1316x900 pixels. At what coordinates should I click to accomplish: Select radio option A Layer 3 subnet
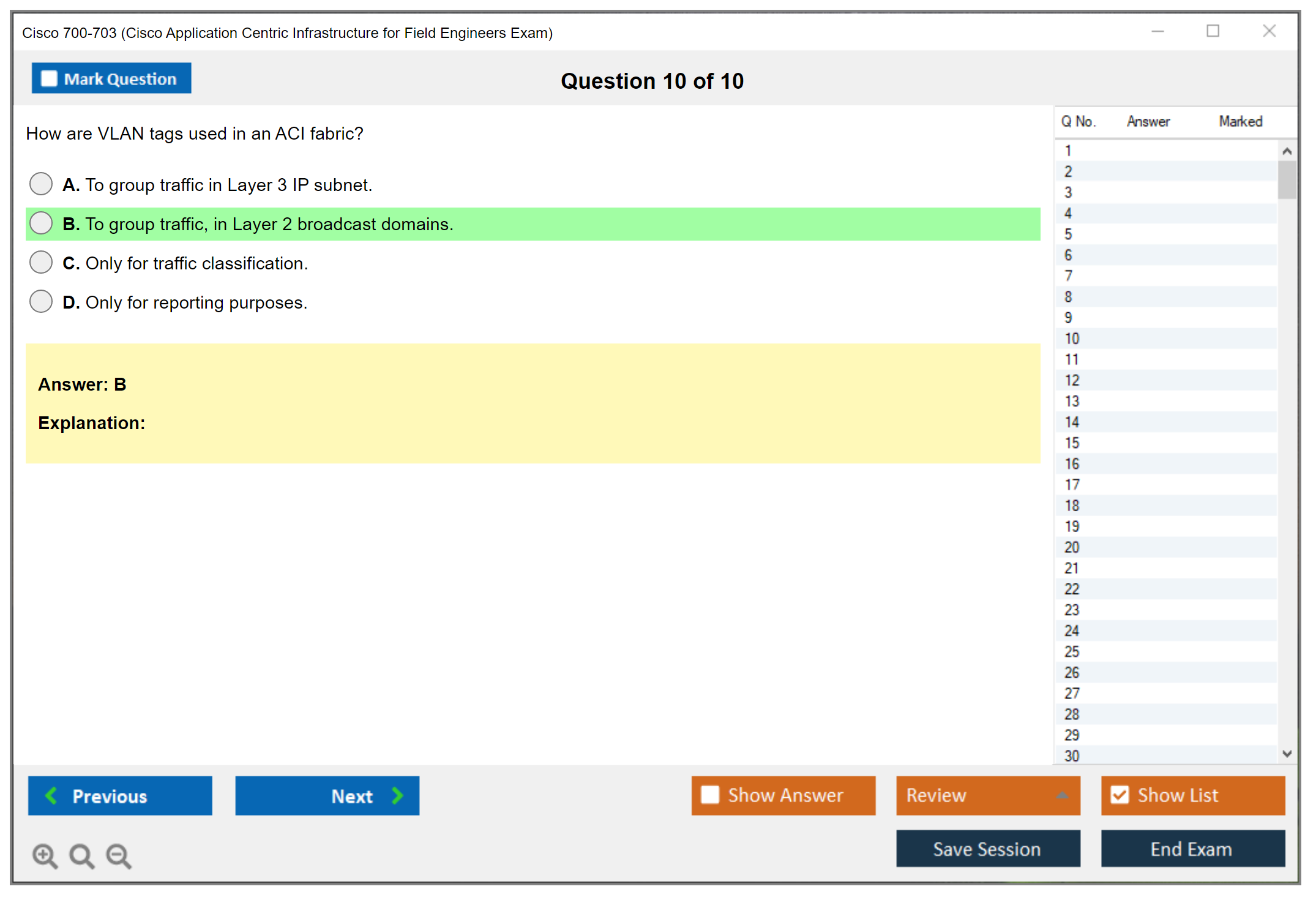click(x=41, y=184)
